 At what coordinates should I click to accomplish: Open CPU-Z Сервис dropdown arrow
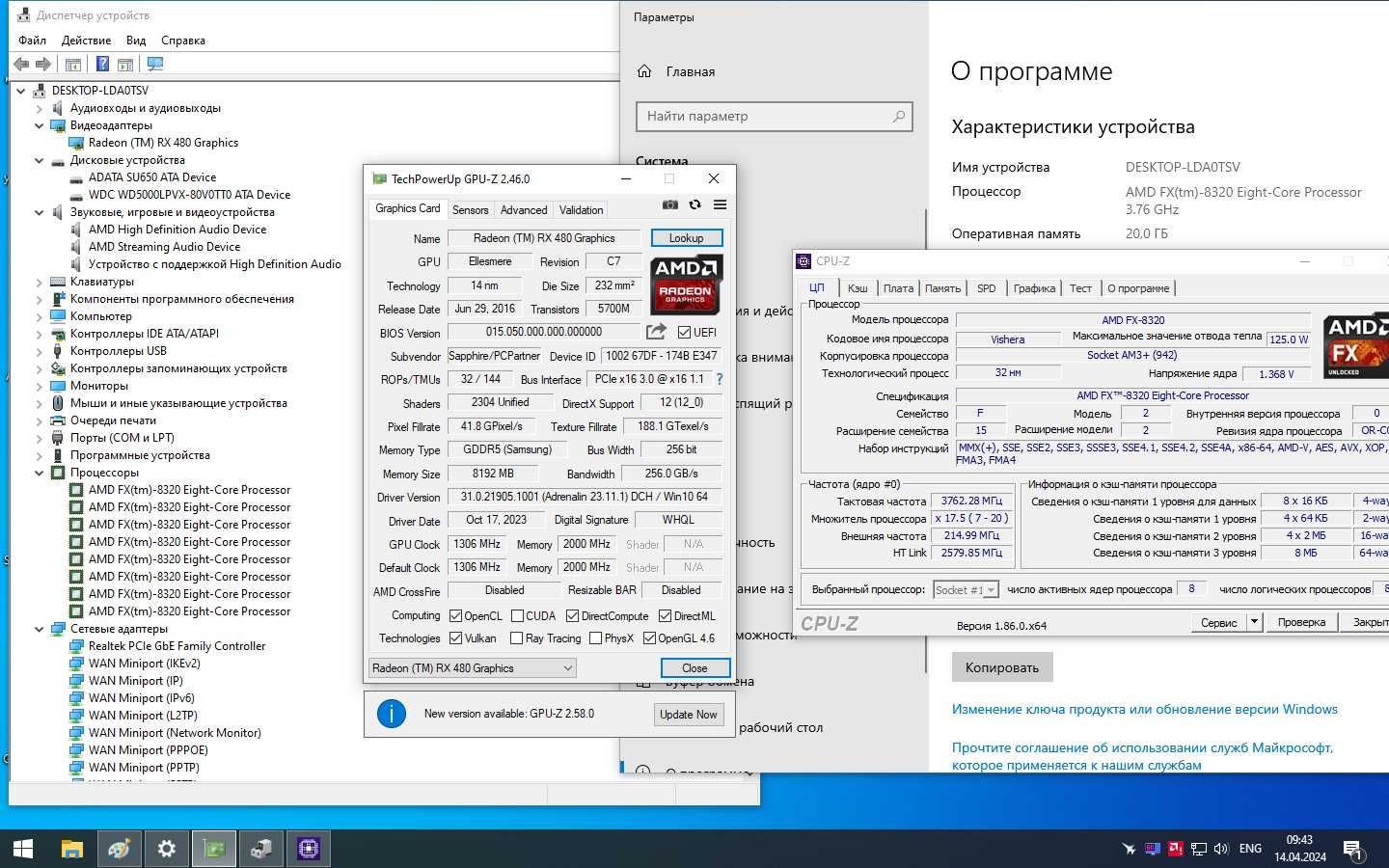point(1254,622)
